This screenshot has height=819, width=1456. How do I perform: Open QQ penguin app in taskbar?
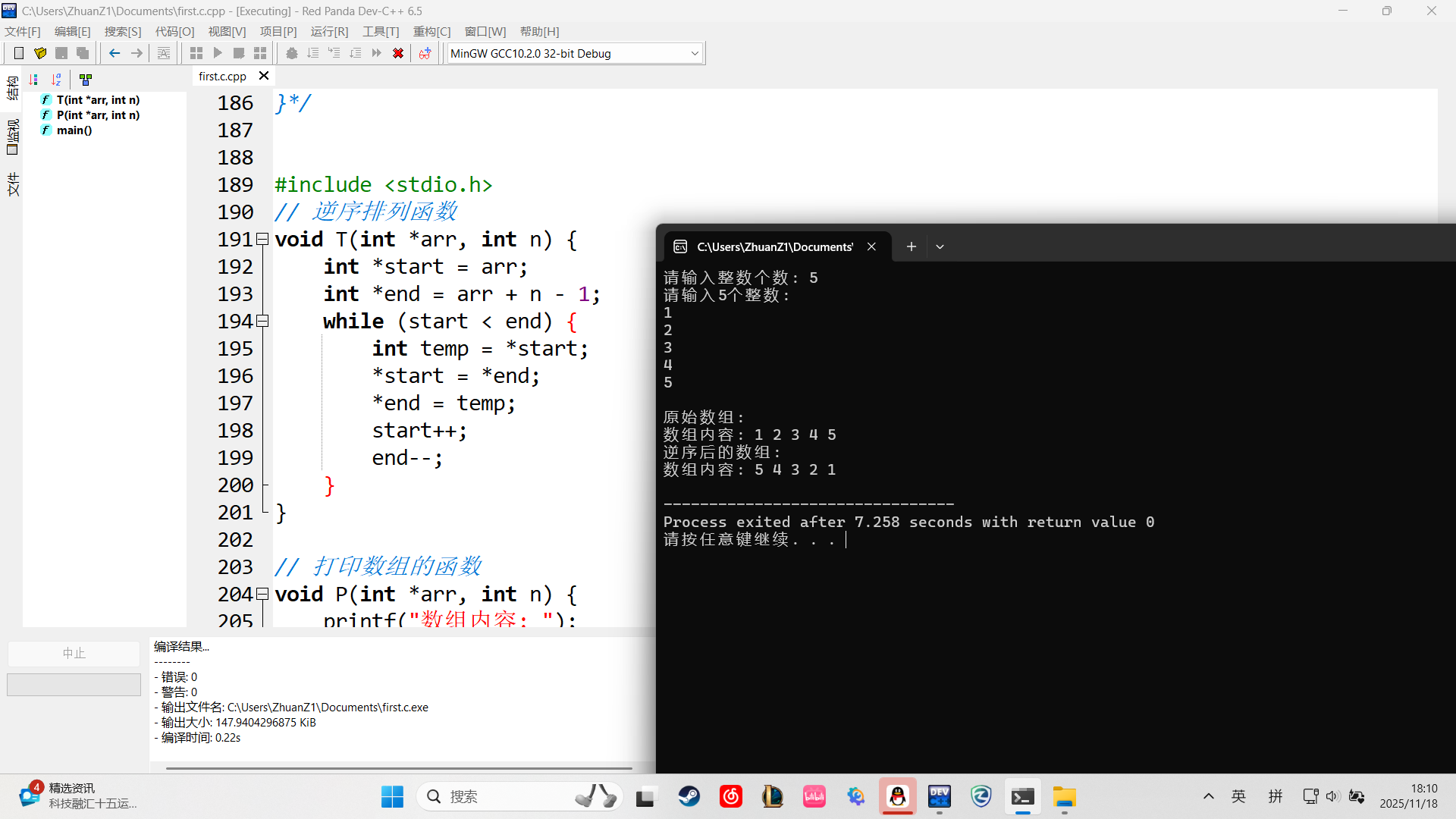pos(898,796)
